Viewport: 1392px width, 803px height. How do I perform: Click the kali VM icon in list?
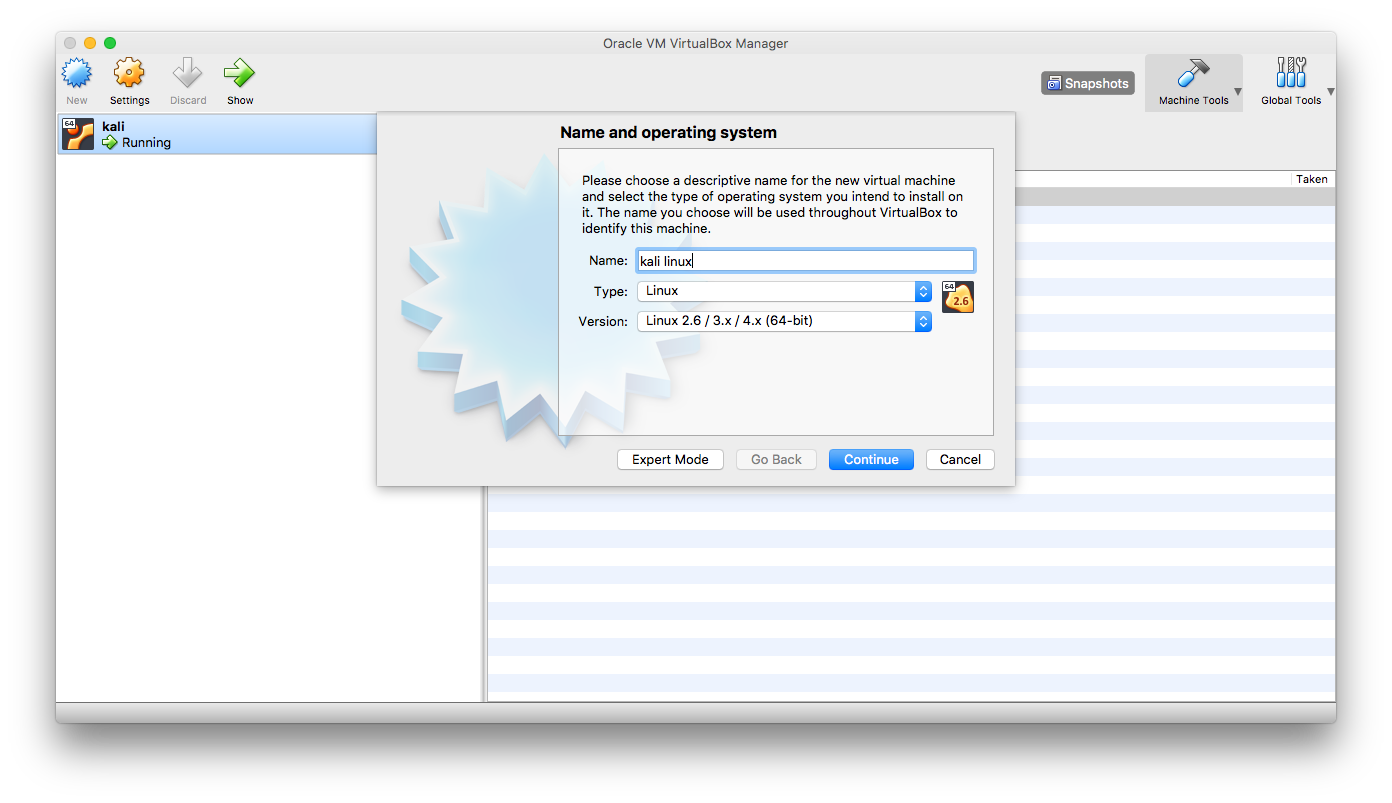[x=78, y=134]
